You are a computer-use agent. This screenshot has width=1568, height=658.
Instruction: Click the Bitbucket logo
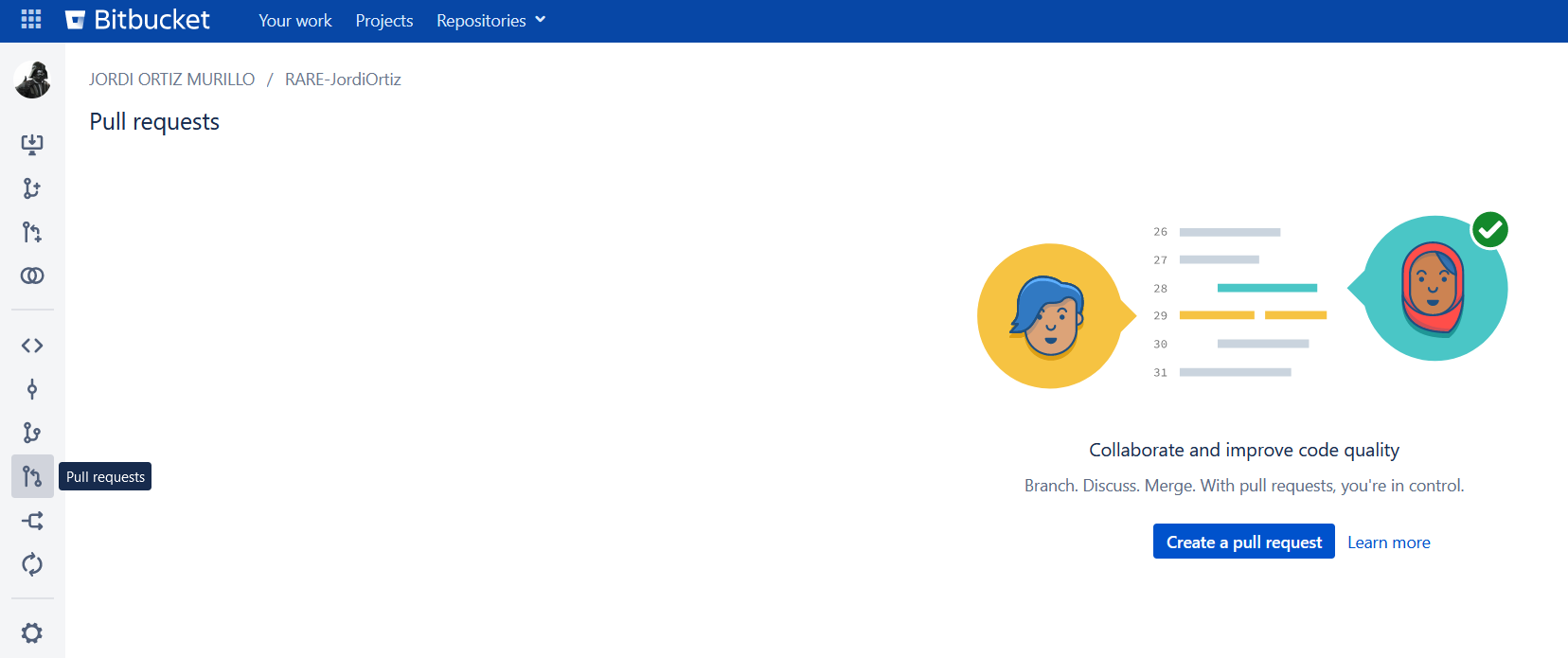coord(138,20)
